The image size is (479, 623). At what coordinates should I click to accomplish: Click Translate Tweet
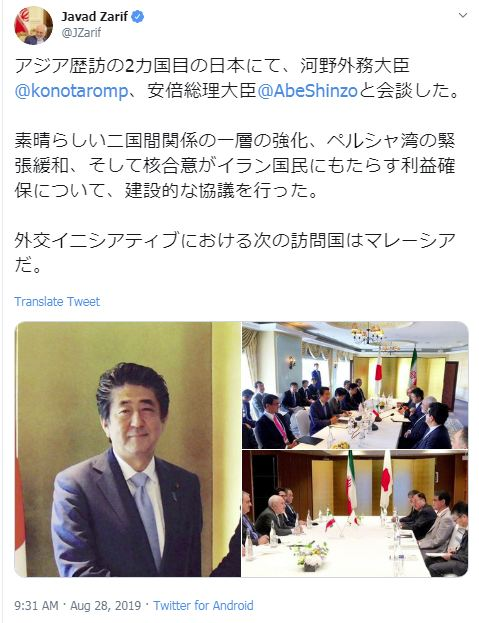pyautogui.click(x=57, y=302)
